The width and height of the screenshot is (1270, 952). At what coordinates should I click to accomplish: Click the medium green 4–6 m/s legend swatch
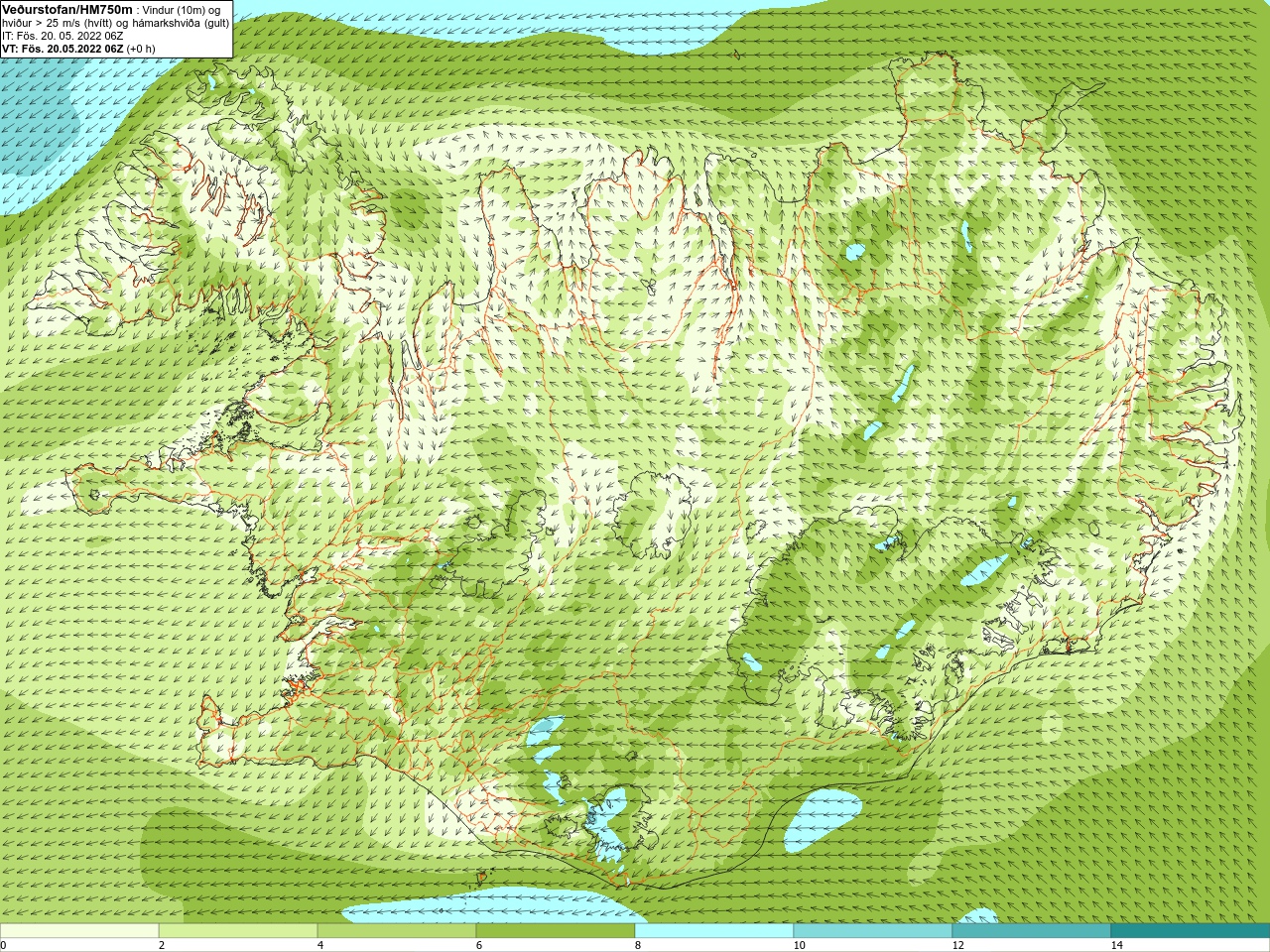(397, 931)
